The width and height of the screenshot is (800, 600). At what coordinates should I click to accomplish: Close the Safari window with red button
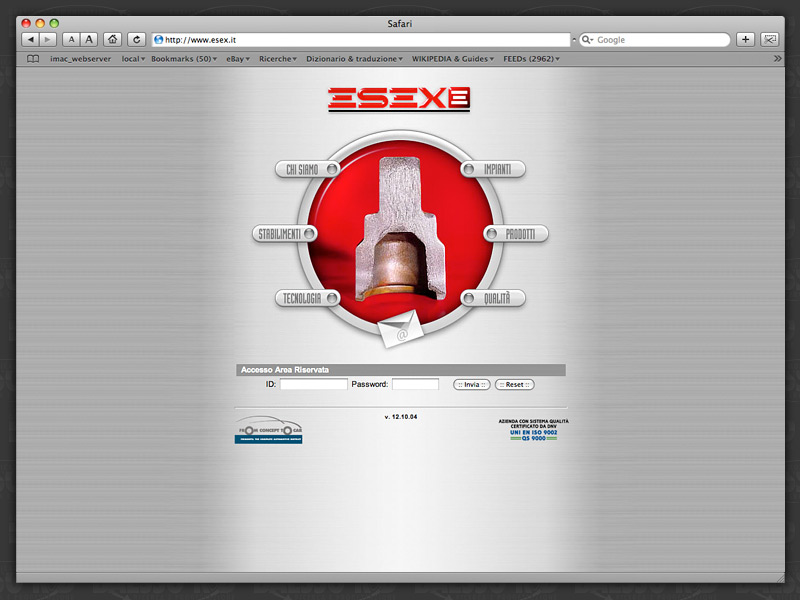click(26, 23)
